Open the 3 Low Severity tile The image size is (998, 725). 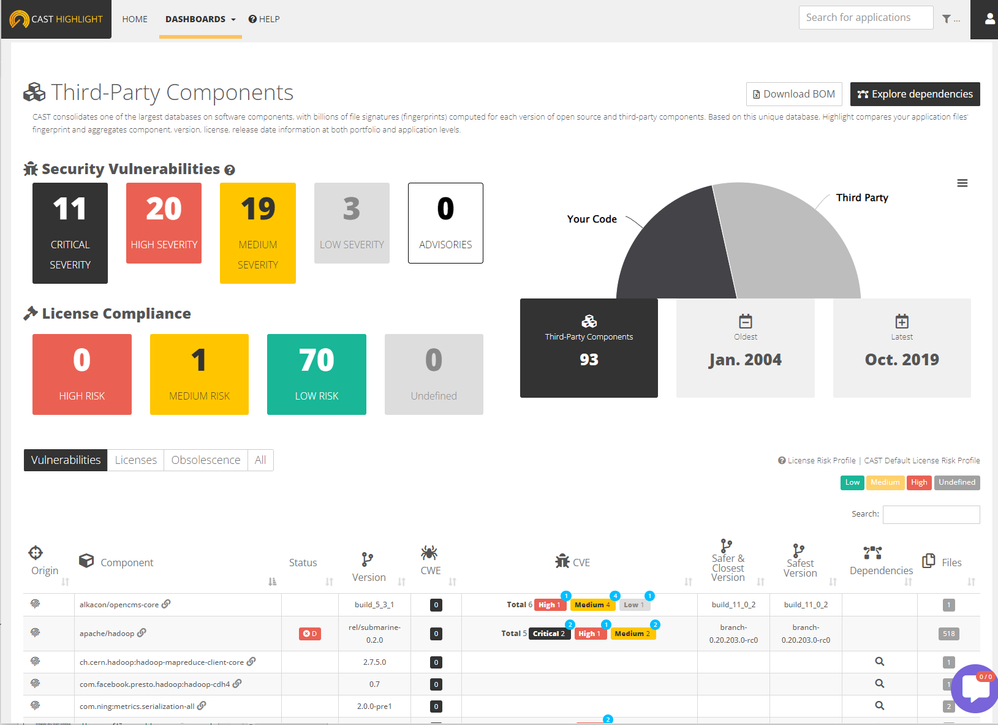click(351, 223)
